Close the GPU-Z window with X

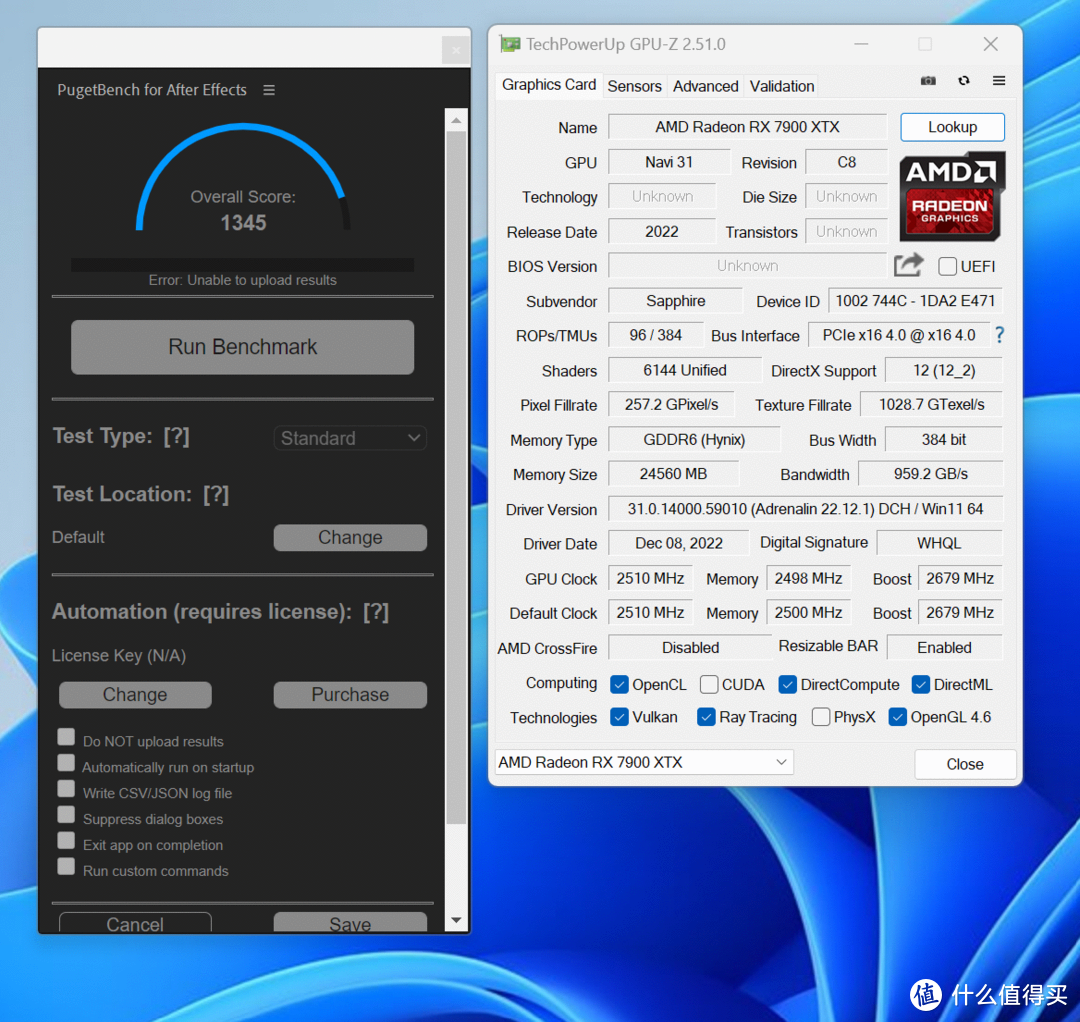click(x=990, y=44)
